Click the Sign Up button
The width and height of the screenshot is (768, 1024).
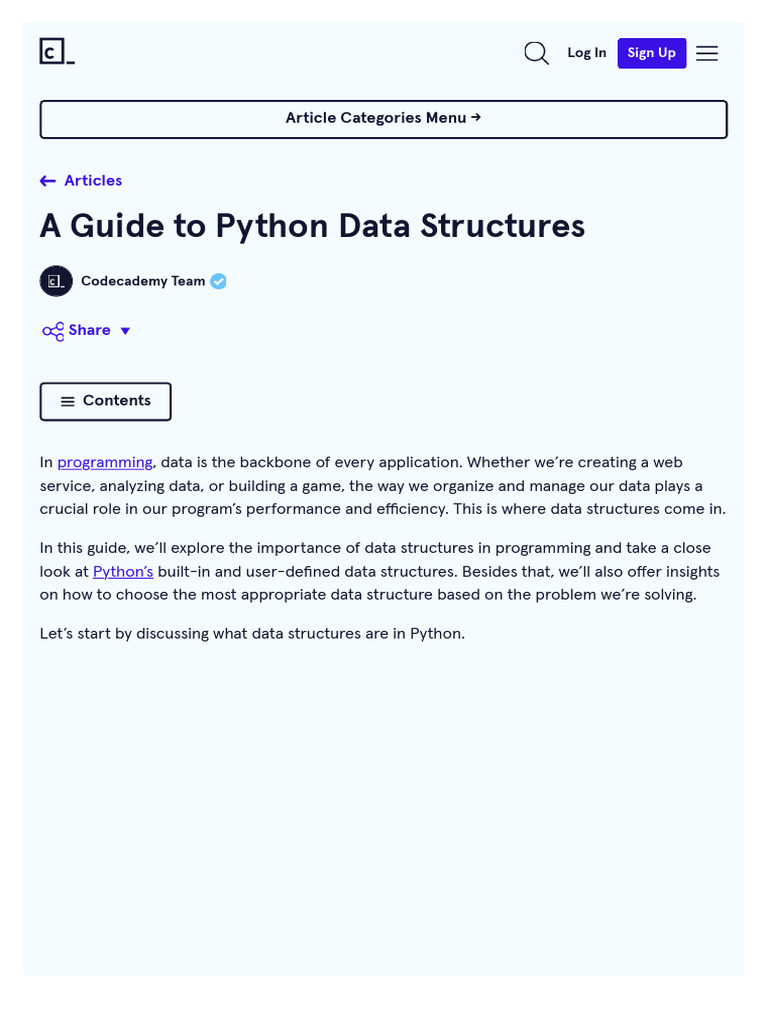[652, 53]
